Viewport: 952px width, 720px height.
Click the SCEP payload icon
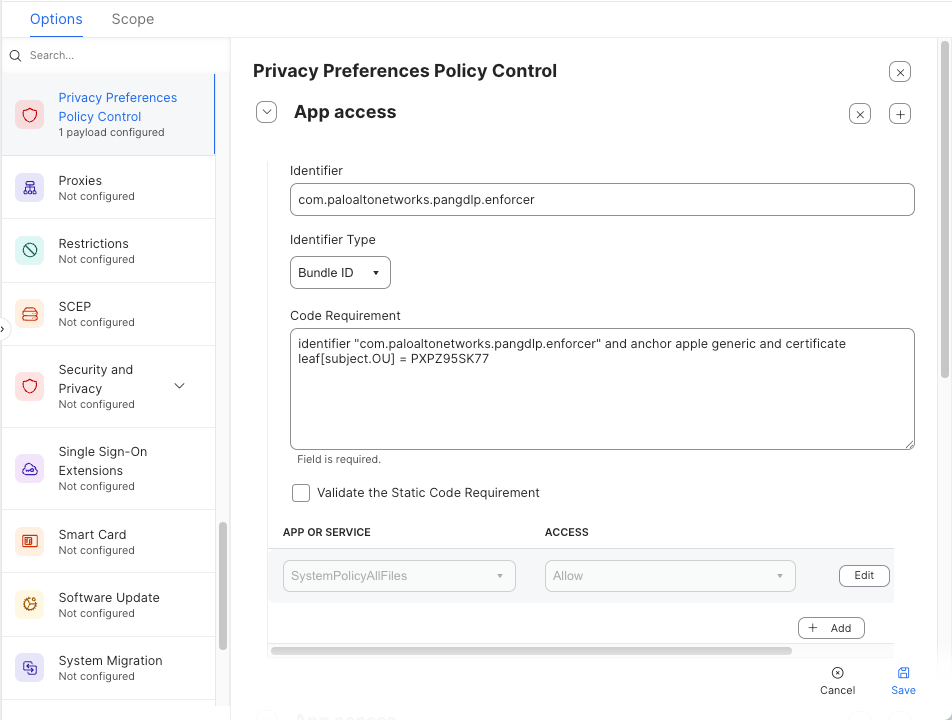(x=30, y=314)
